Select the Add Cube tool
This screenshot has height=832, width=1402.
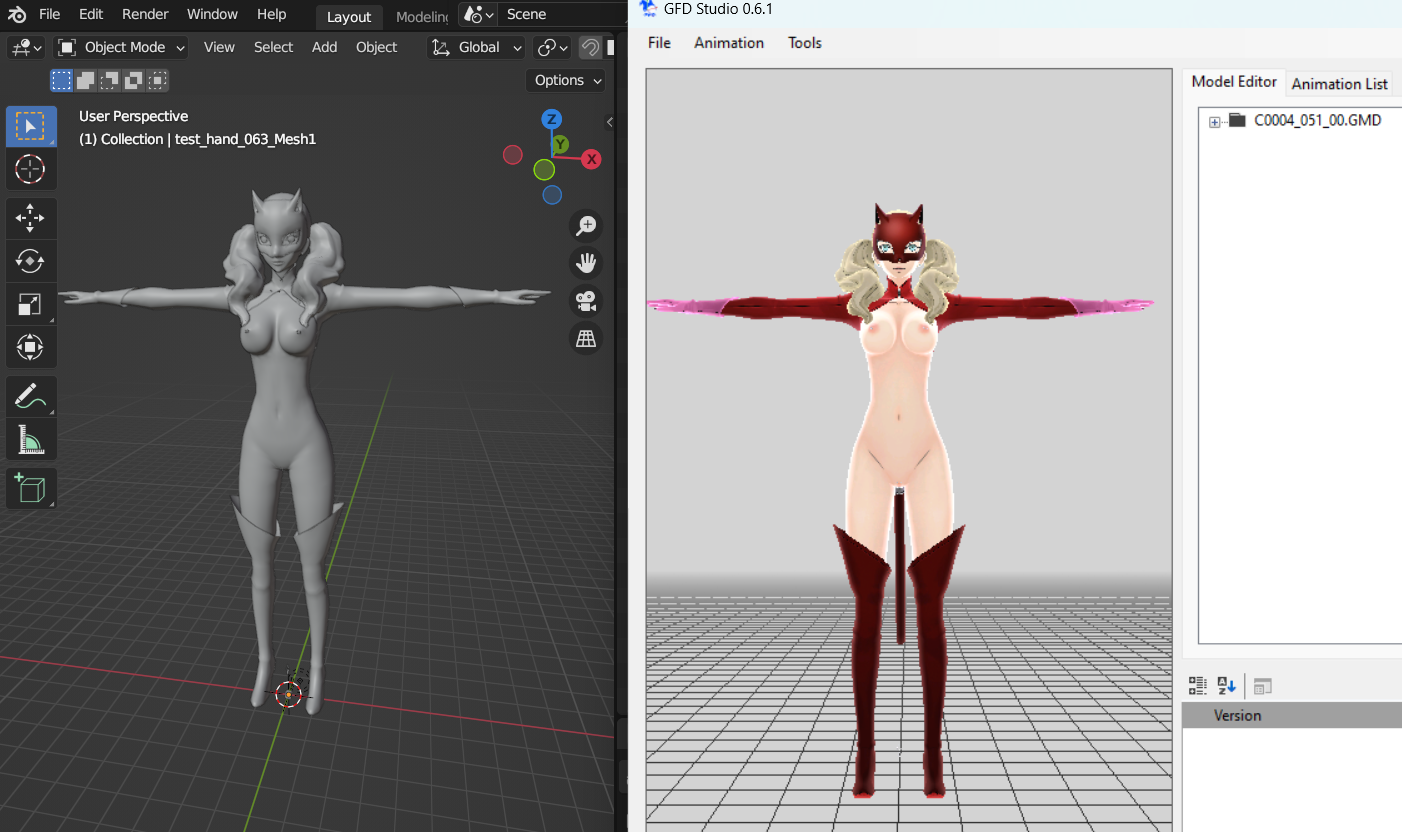[x=31, y=488]
